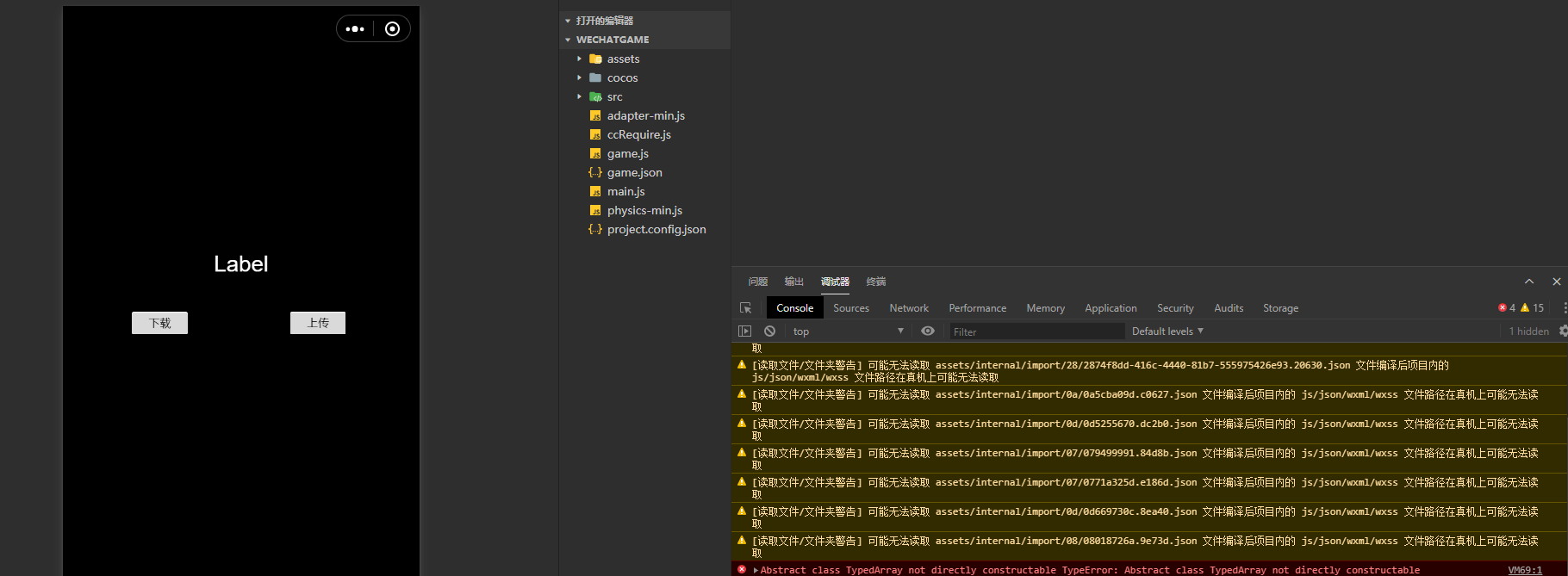This screenshot has width=1568, height=576.
Task: Switch to the 问题 panel tab
Action: click(x=758, y=282)
